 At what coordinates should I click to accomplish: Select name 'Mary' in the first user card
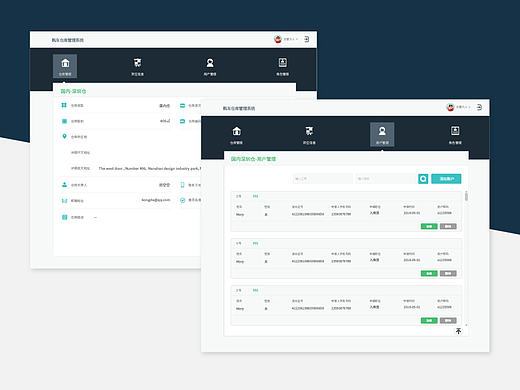pos(240,214)
